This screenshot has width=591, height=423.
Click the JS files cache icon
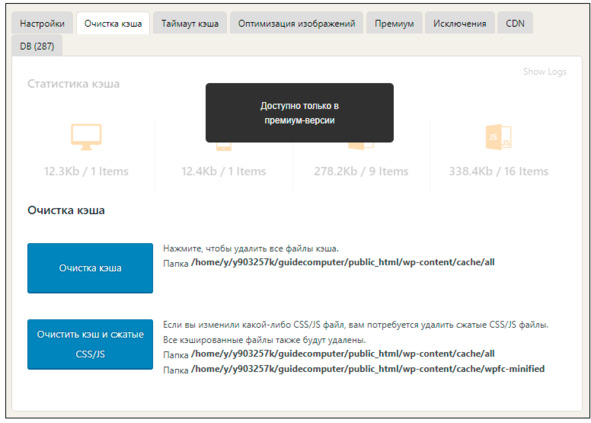pyautogui.click(x=498, y=137)
